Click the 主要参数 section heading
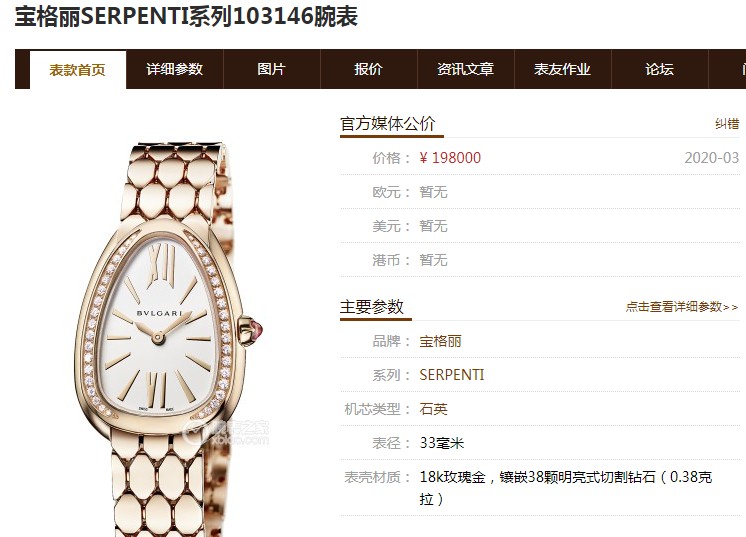Viewport: 746px width, 537px height. 372,307
